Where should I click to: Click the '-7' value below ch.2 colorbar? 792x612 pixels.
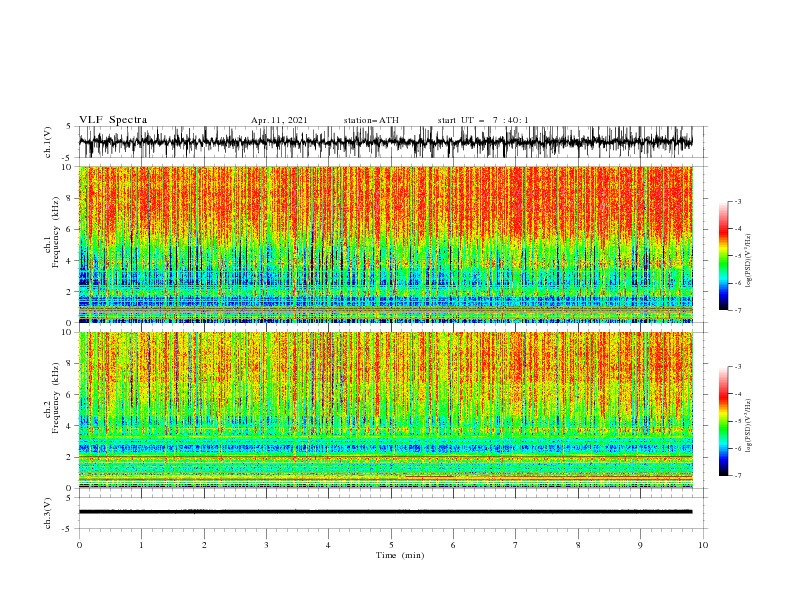(737, 476)
